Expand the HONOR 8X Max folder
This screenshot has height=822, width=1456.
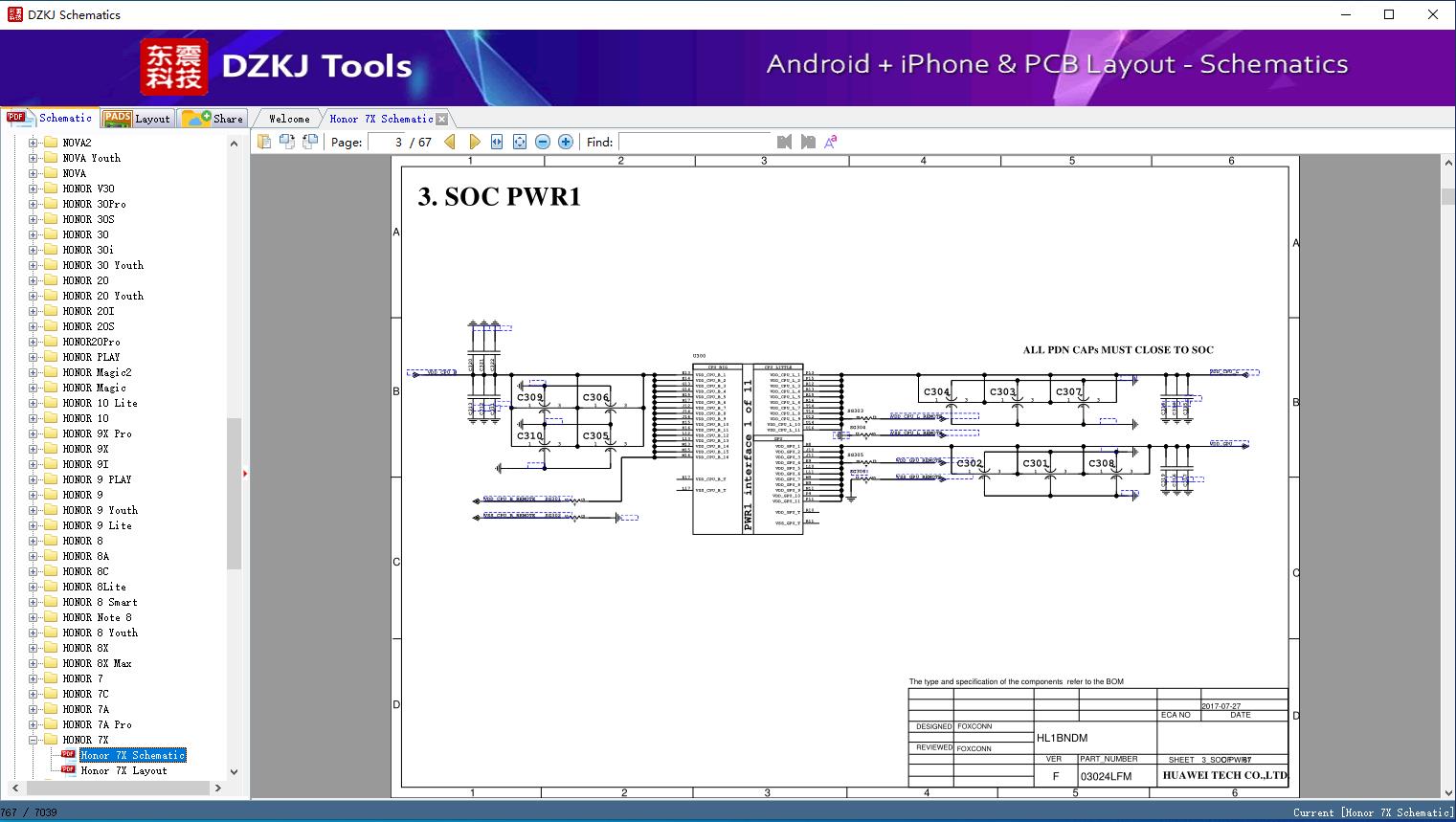click(x=34, y=663)
